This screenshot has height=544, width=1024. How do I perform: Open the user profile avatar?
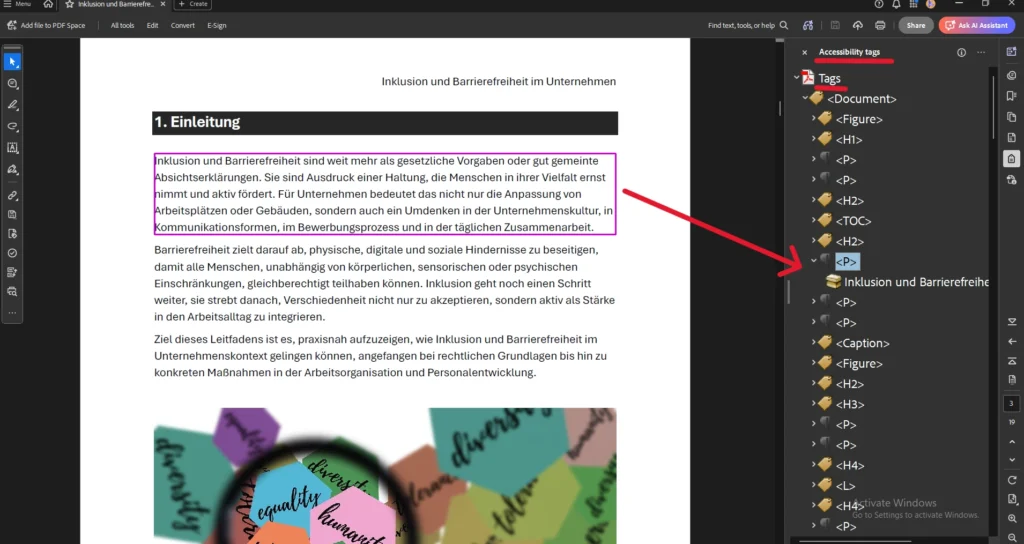[931, 4]
